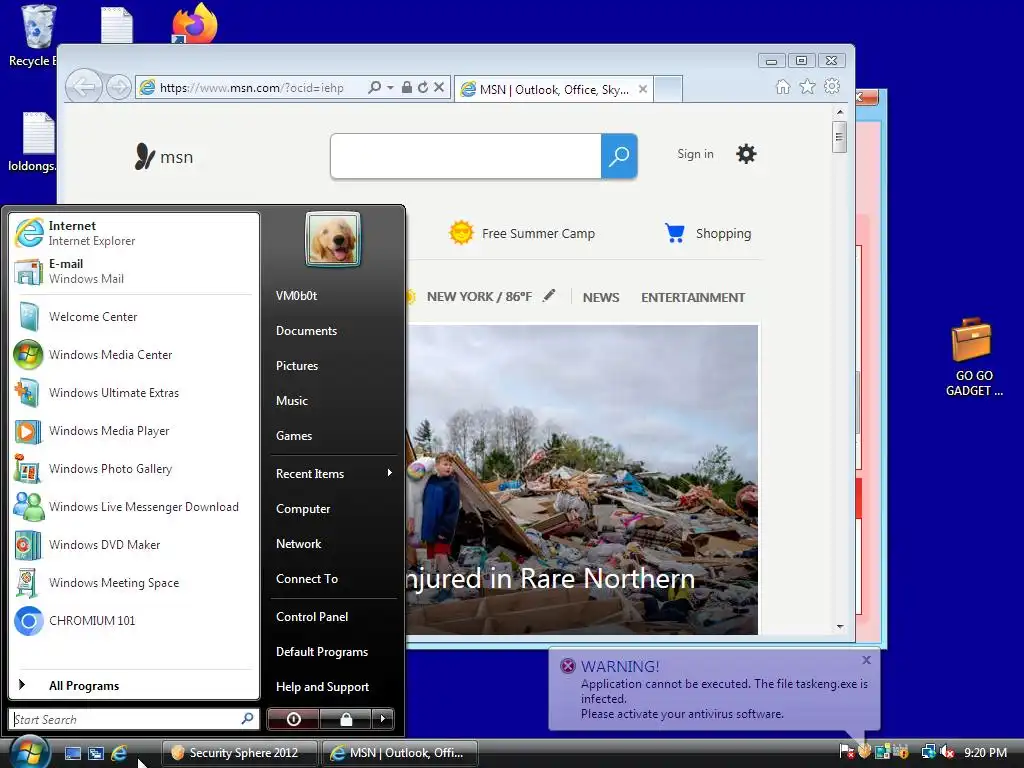The image size is (1024, 768).
Task: Open a new tab in Internet Explorer
Action: point(667,89)
